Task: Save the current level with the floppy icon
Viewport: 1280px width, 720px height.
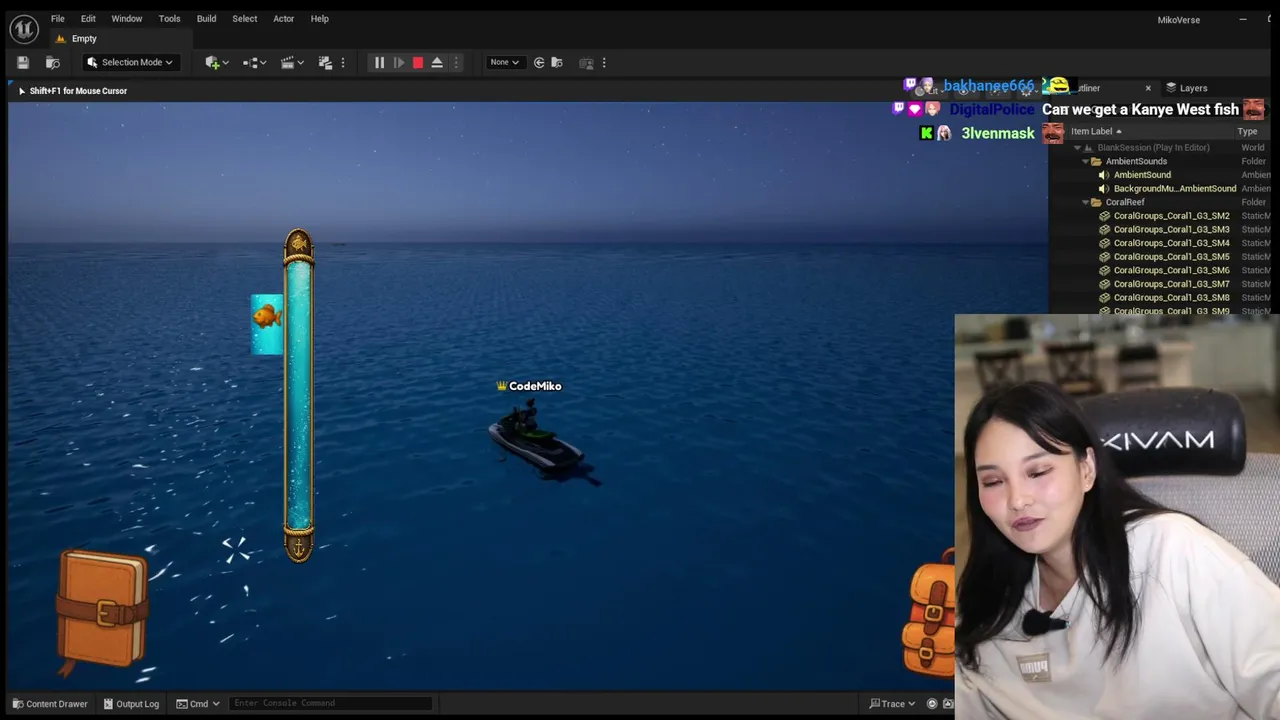Action: pyautogui.click(x=23, y=63)
